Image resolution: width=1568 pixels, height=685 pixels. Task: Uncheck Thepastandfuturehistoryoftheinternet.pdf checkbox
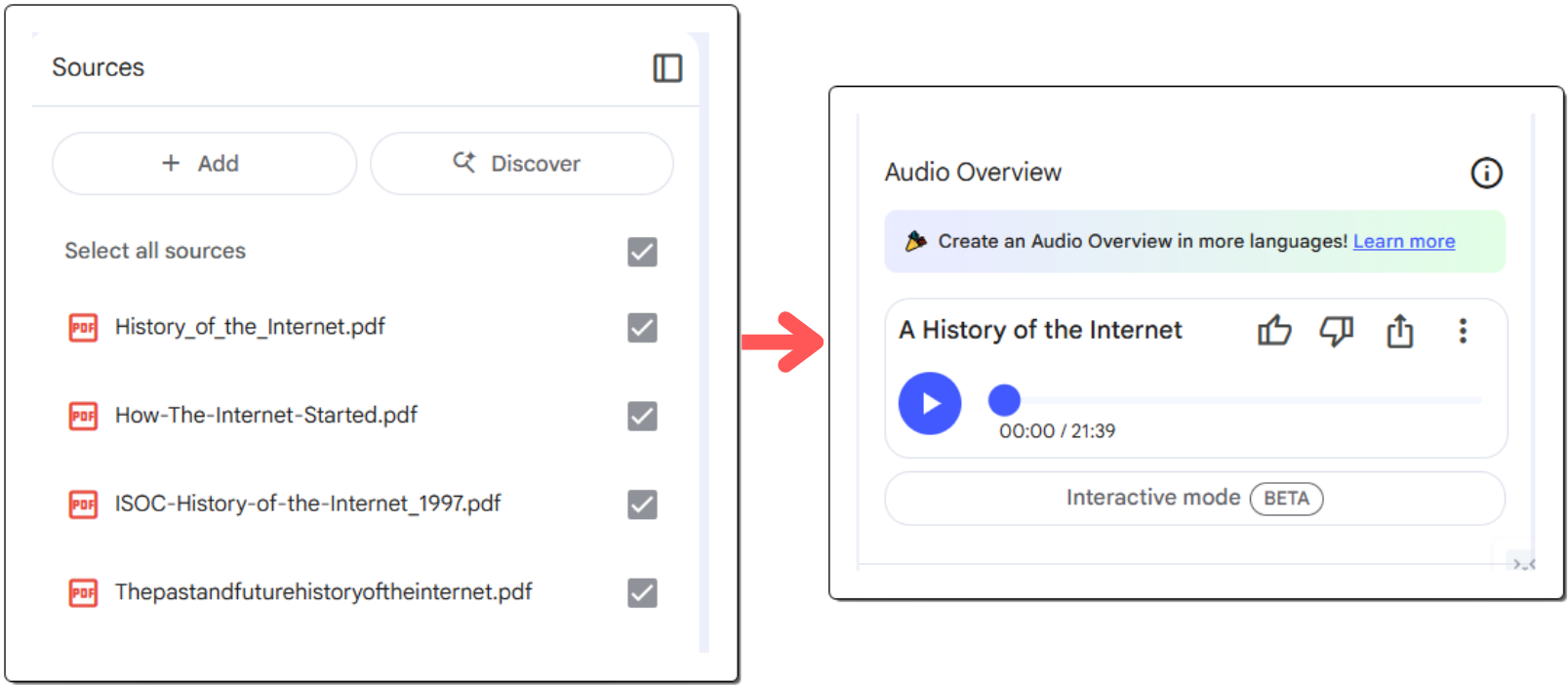click(642, 592)
